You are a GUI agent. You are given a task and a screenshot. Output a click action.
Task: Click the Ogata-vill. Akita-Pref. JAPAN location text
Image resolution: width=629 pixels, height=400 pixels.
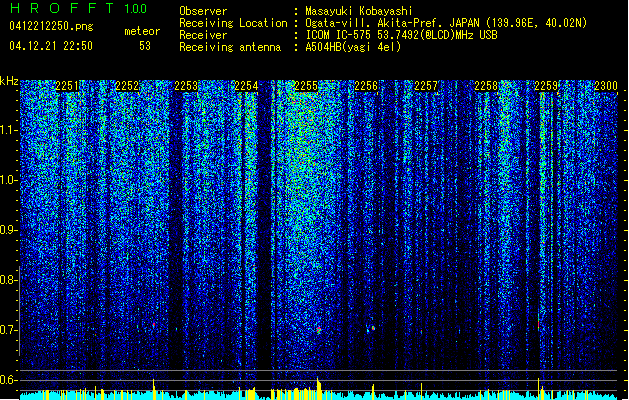point(446,23)
